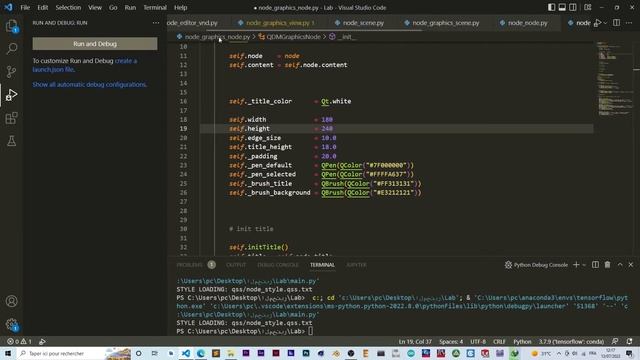This screenshot has height=360, width=640.
Task: Open Windows Start button
Action: 8,353
